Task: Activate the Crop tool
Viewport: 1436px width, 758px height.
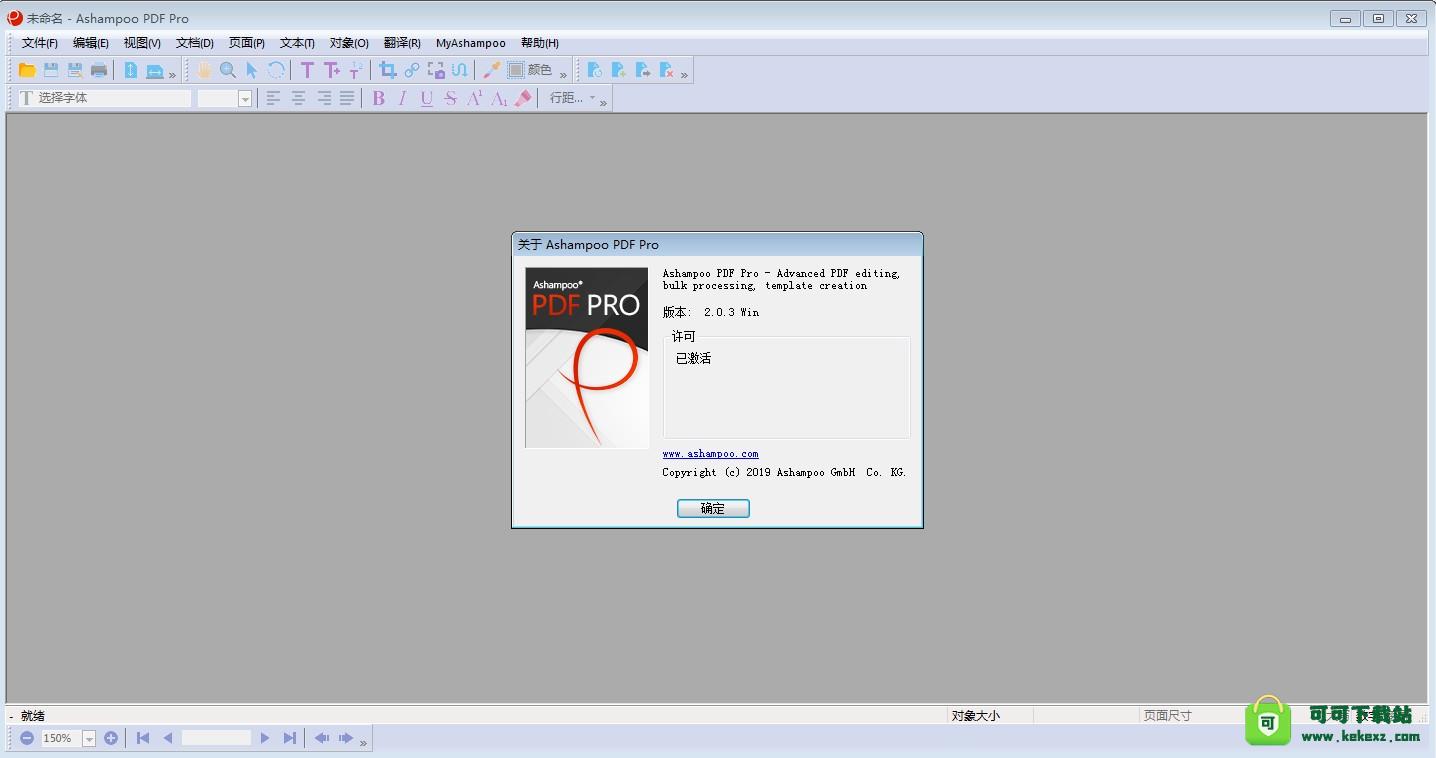Action: point(387,70)
